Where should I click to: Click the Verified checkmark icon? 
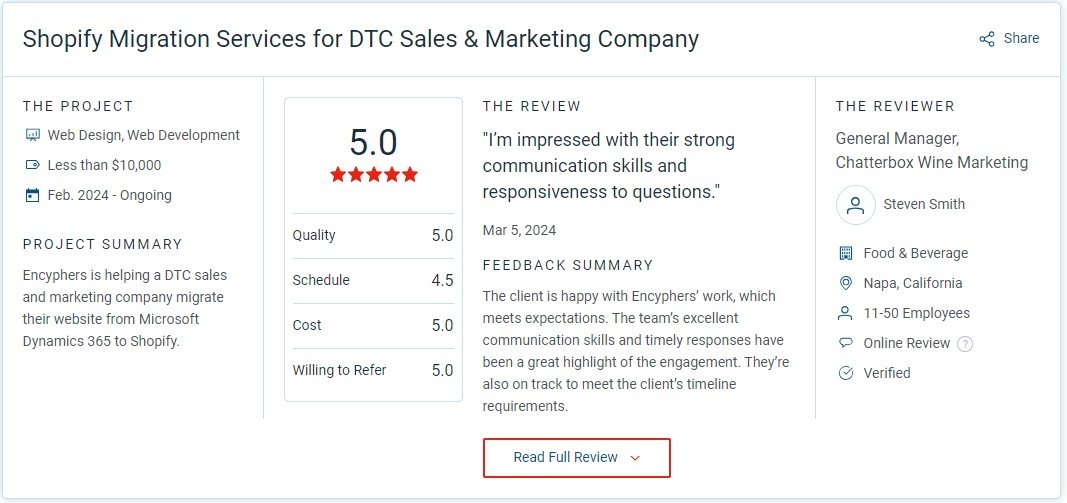point(846,373)
